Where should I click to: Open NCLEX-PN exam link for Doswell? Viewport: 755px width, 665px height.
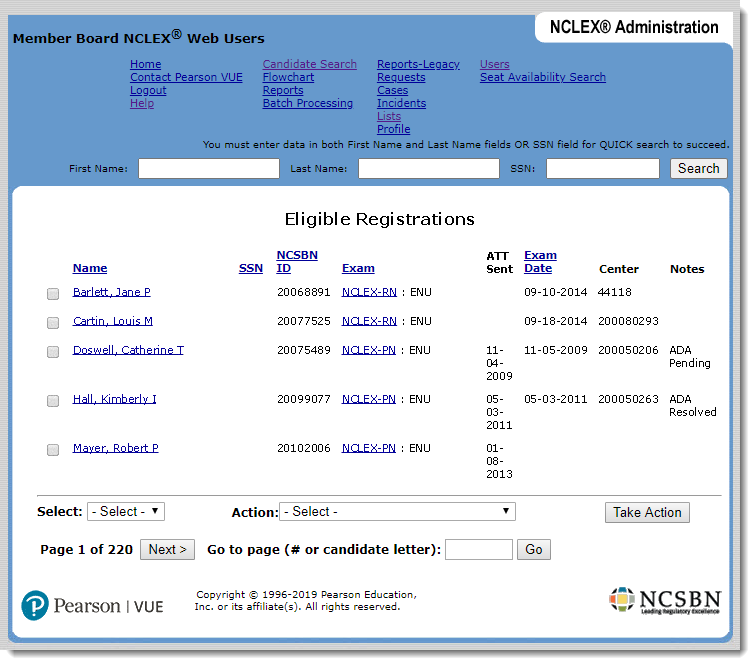click(368, 350)
